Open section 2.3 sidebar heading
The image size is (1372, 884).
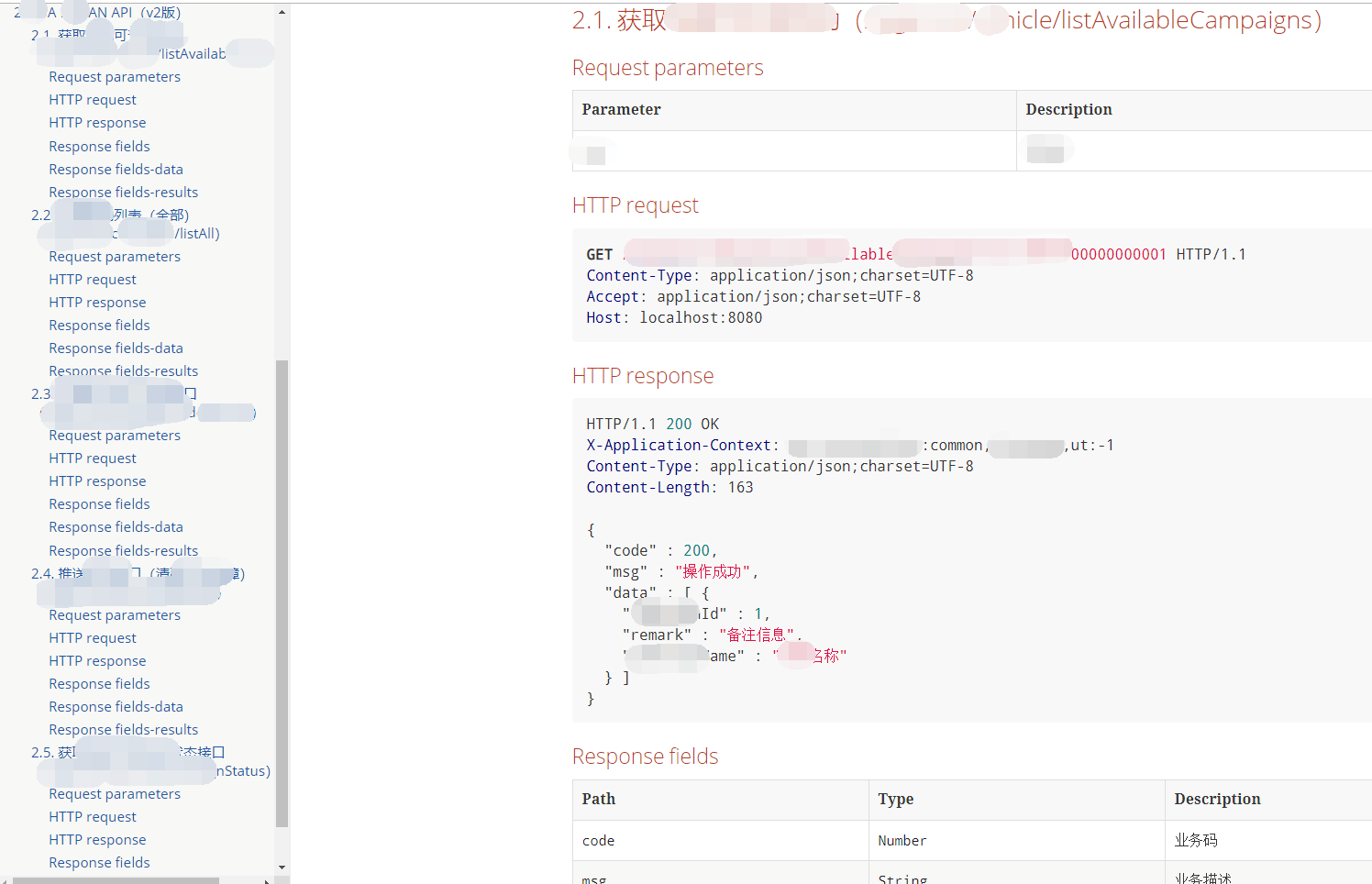(144, 403)
